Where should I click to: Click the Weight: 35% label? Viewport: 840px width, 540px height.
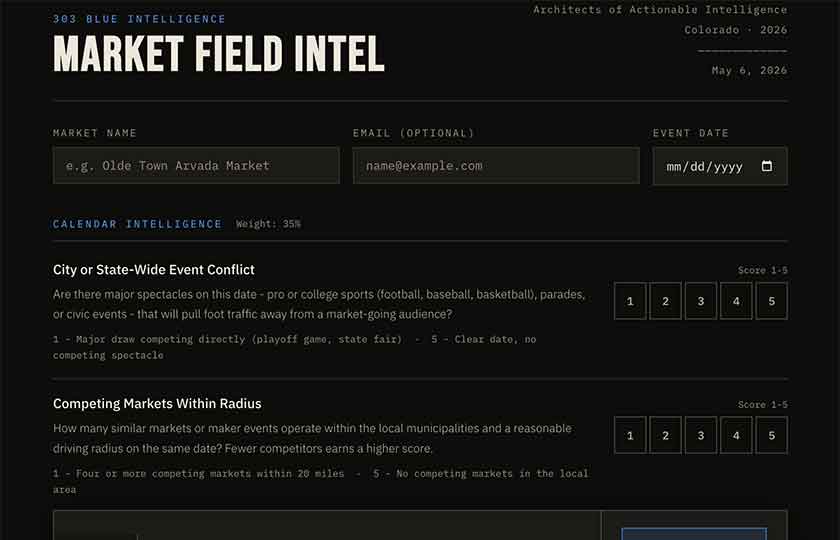268,224
